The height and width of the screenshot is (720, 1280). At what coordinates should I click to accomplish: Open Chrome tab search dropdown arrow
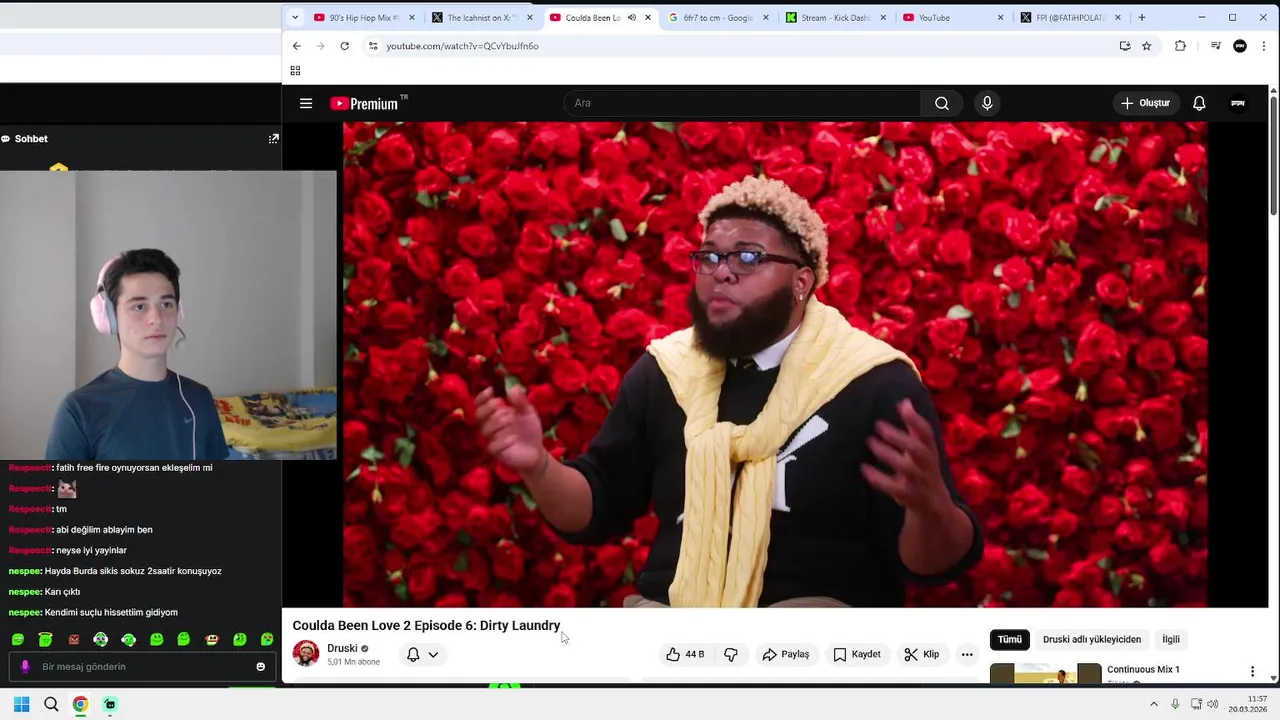point(294,17)
